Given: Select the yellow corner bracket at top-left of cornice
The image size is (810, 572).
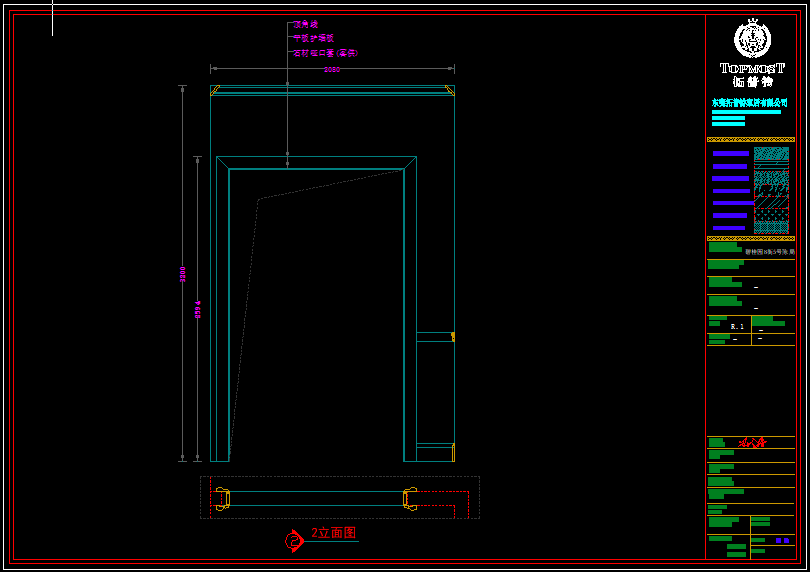Looking at the screenshot, I should [x=215, y=90].
